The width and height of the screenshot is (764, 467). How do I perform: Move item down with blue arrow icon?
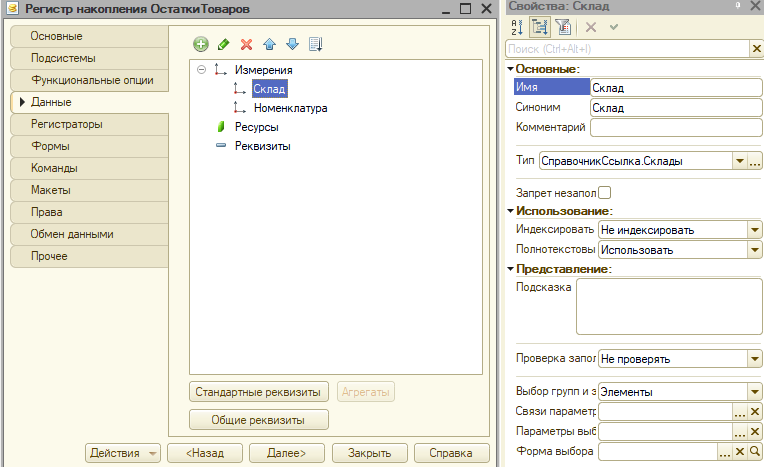(x=292, y=44)
